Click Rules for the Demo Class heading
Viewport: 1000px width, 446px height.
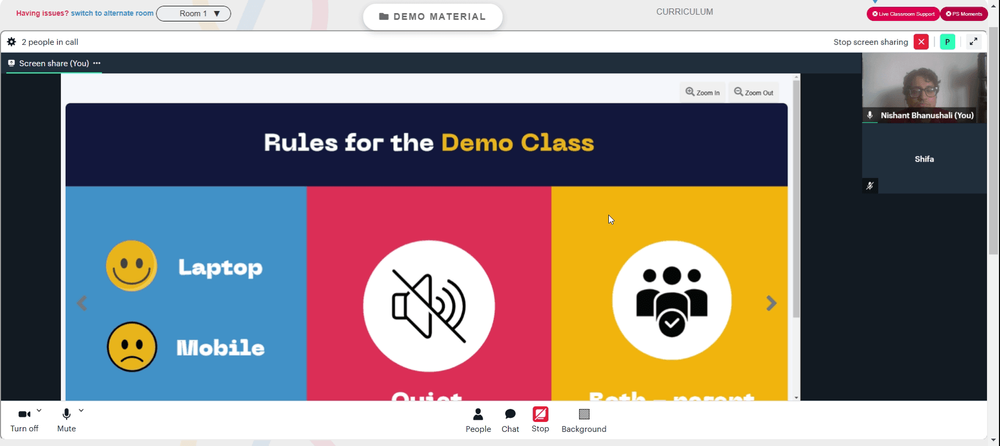point(429,142)
